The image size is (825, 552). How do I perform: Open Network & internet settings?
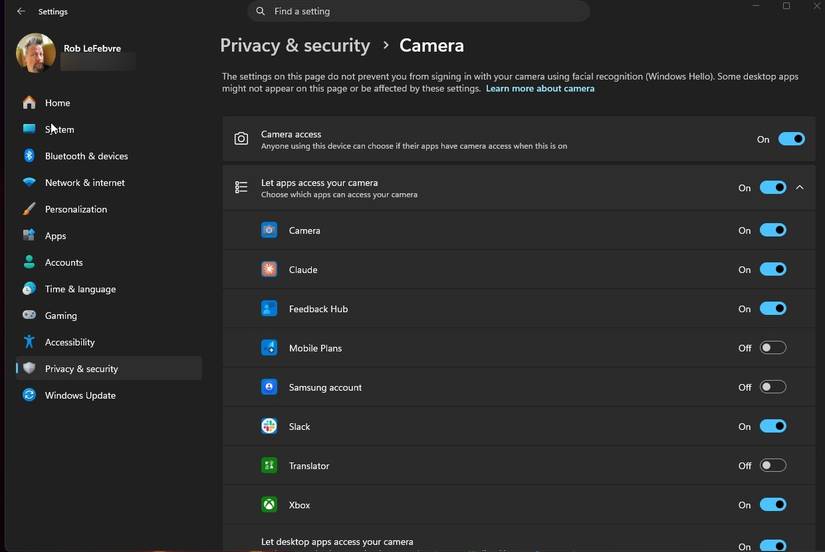109,182
